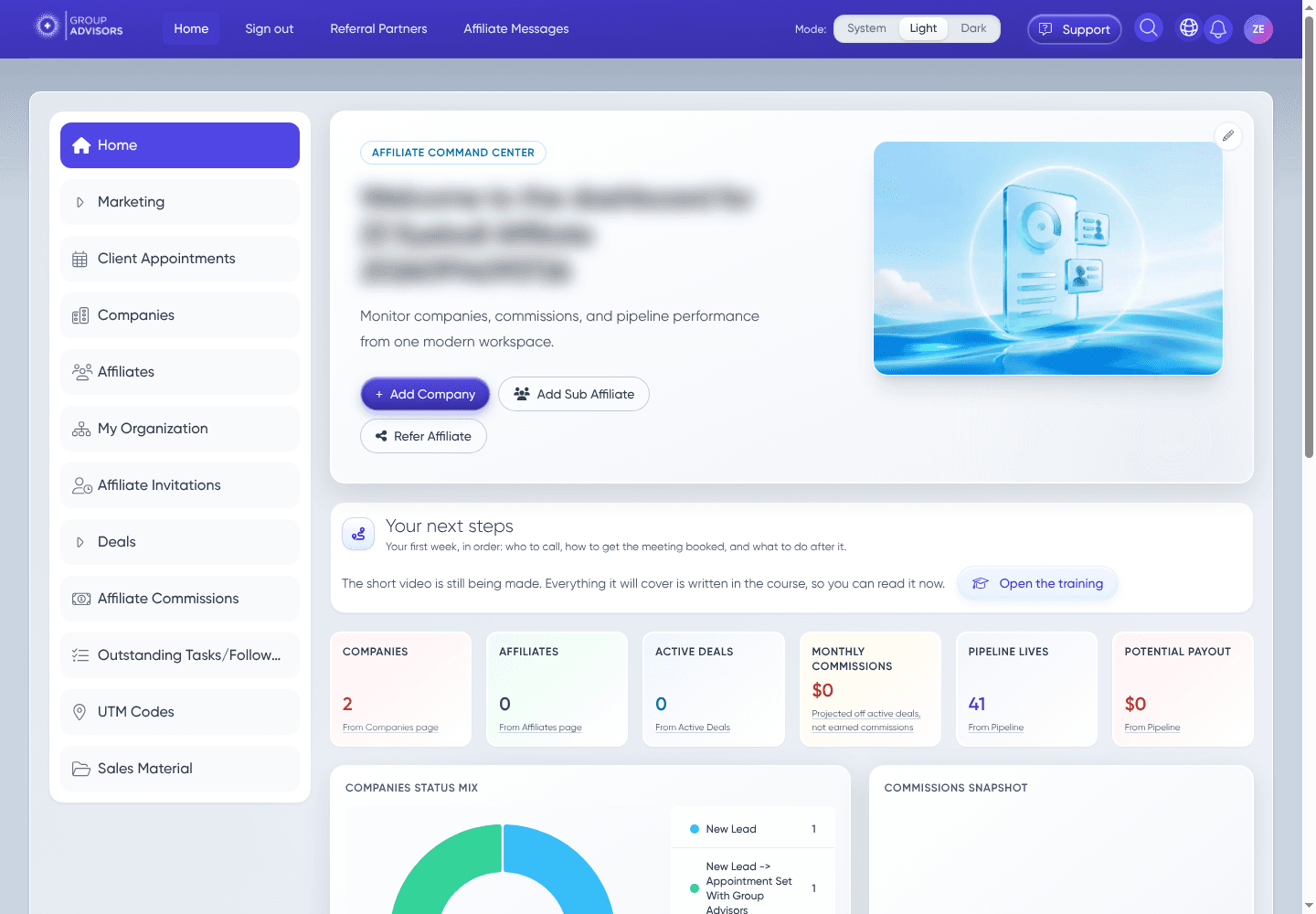Click the UTM Codes pin icon
This screenshot has width=1316, height=914.
80,712
